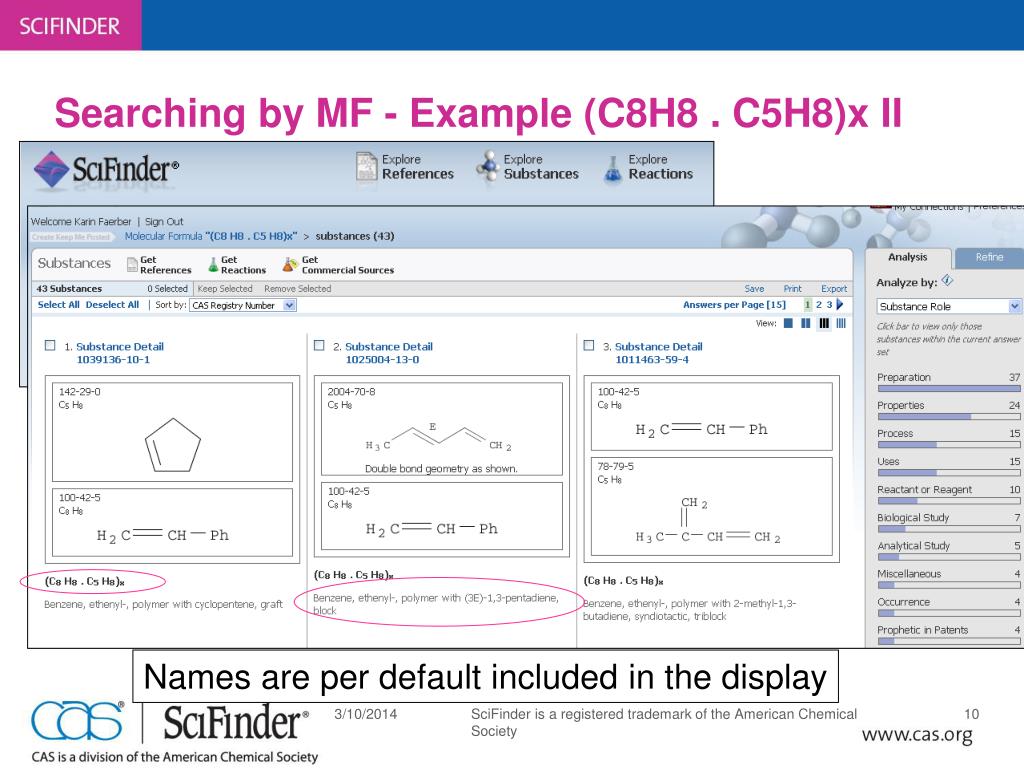Open CAS number 1039136-10-1 link
Image resolution: width=1024 pixels, height=768 pixels.
pyautogui.click(x=113, y=360)
